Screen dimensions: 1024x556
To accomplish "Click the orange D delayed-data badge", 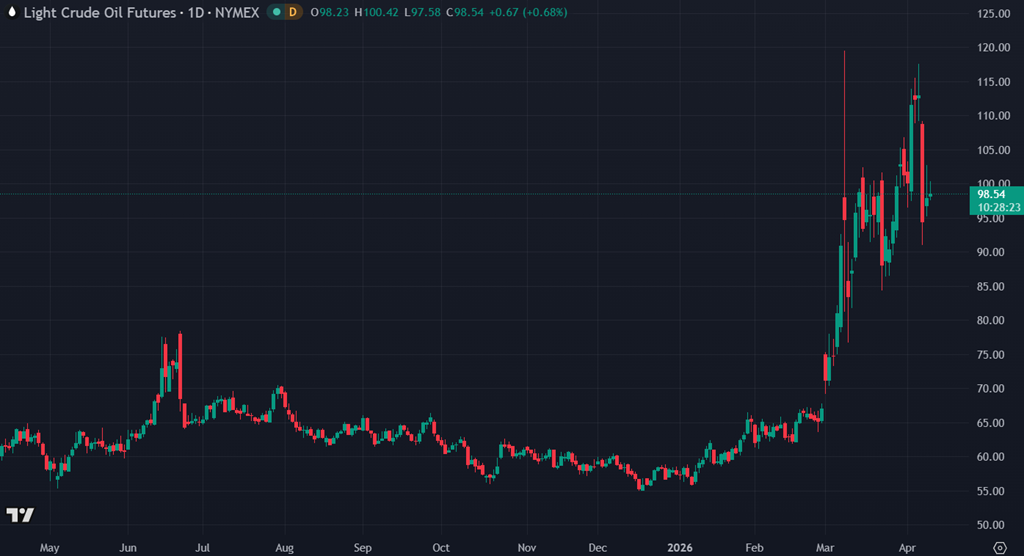I will 292,12.
